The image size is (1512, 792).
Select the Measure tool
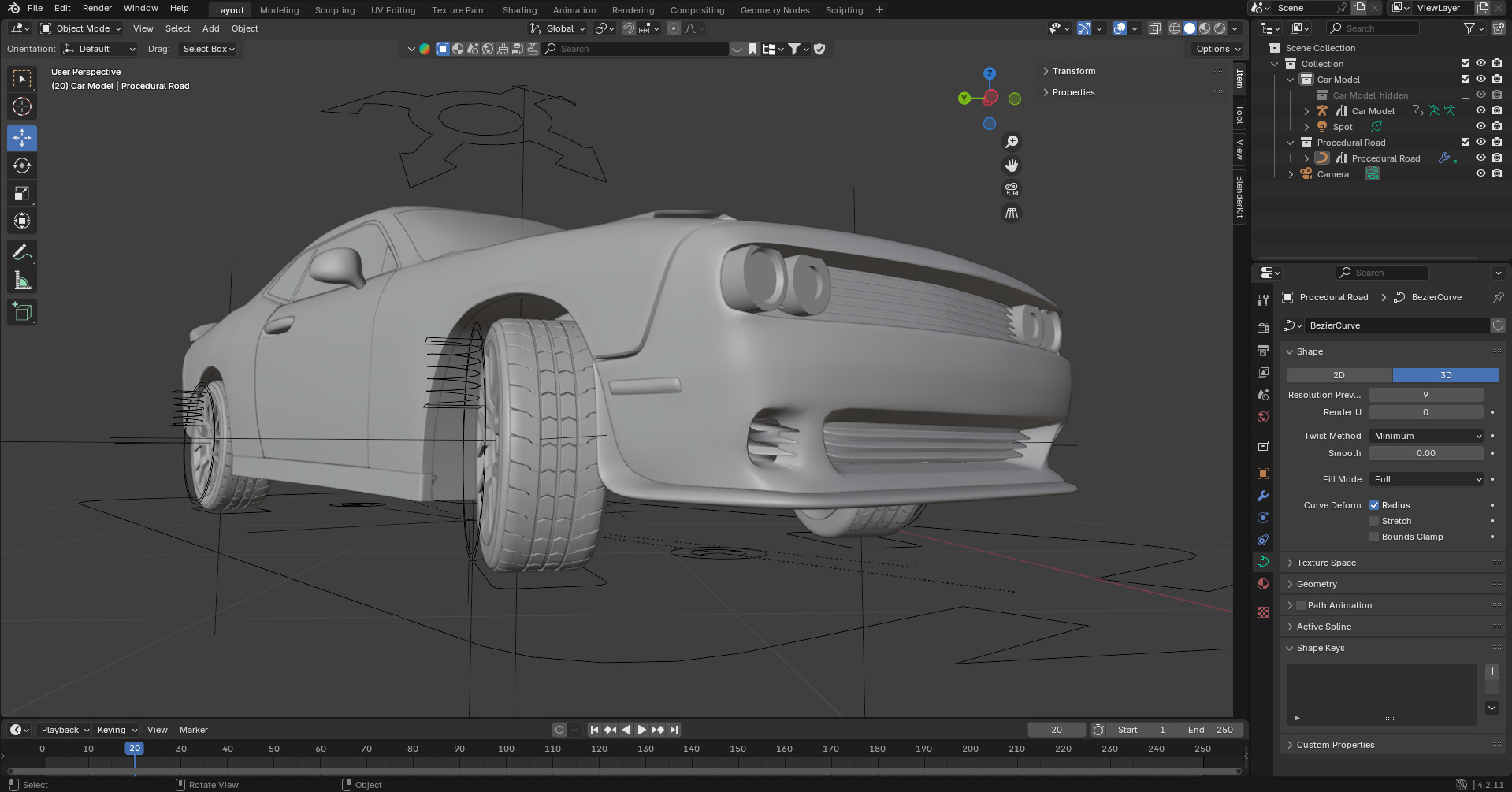pos(22,281)
